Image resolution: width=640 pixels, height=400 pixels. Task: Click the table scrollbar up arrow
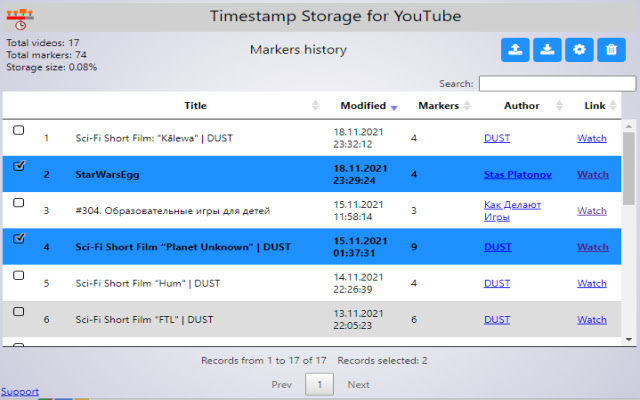click(x=629, y=127)
